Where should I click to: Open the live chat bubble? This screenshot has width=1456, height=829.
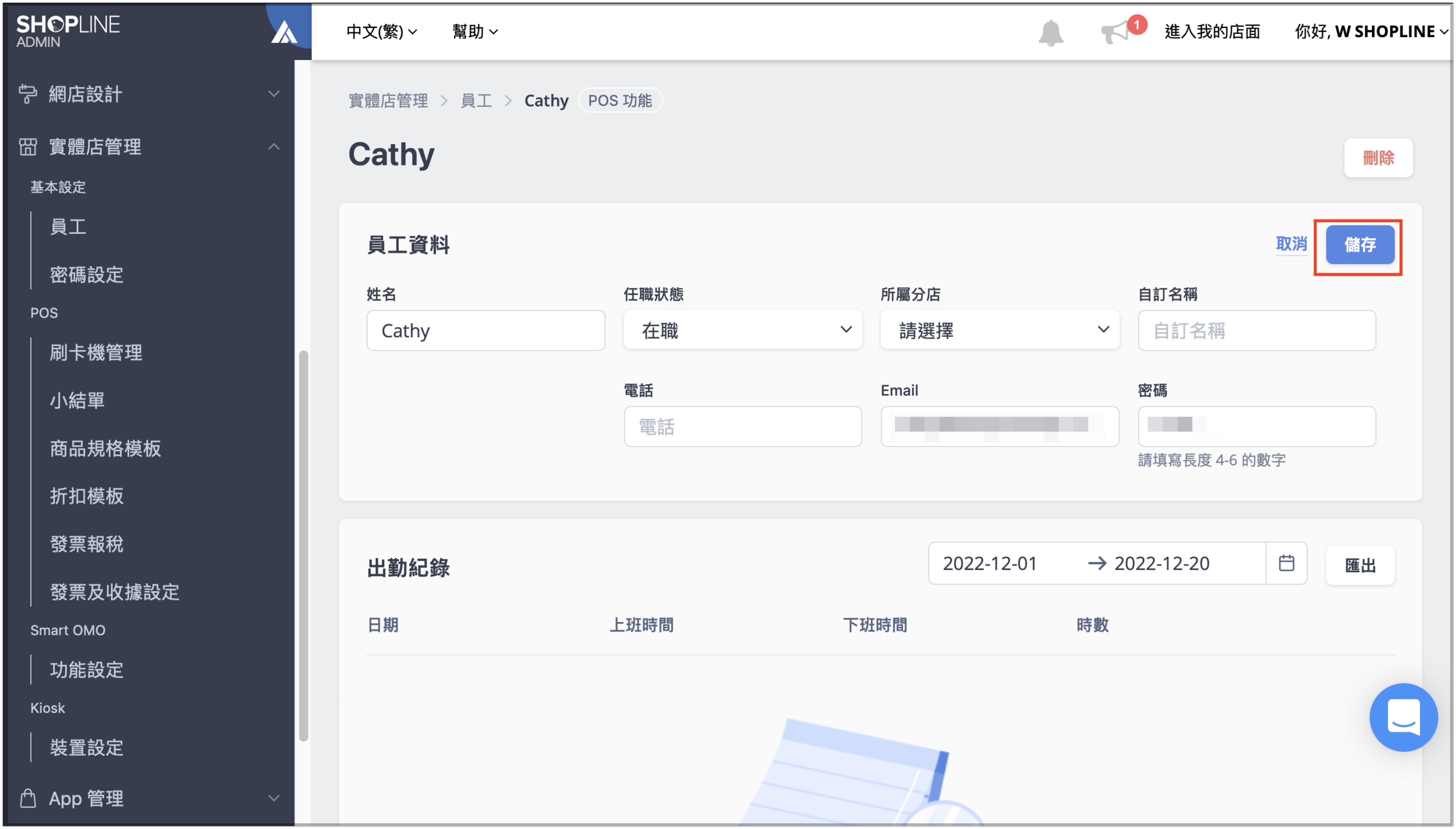pos(1403,717)
